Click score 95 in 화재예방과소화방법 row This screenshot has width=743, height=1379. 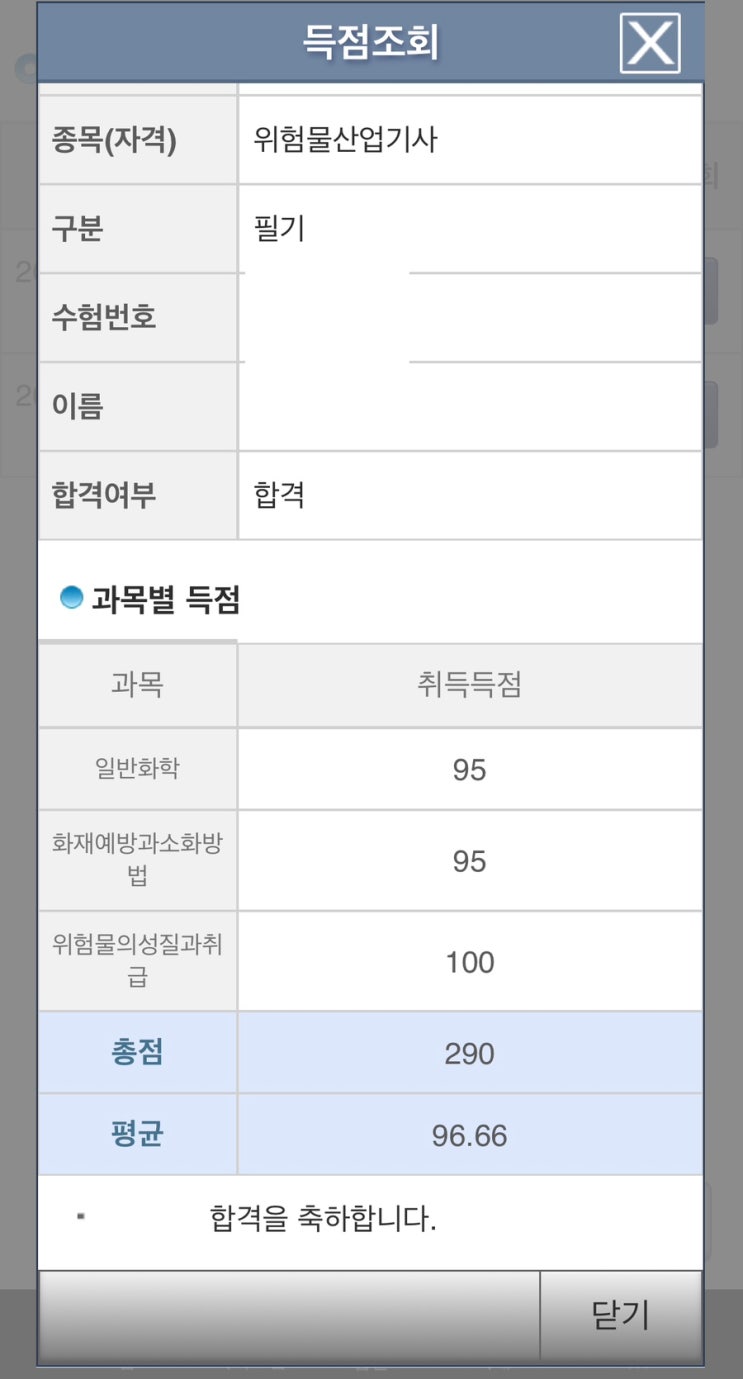pyautogui.click(x=469, y=861)
